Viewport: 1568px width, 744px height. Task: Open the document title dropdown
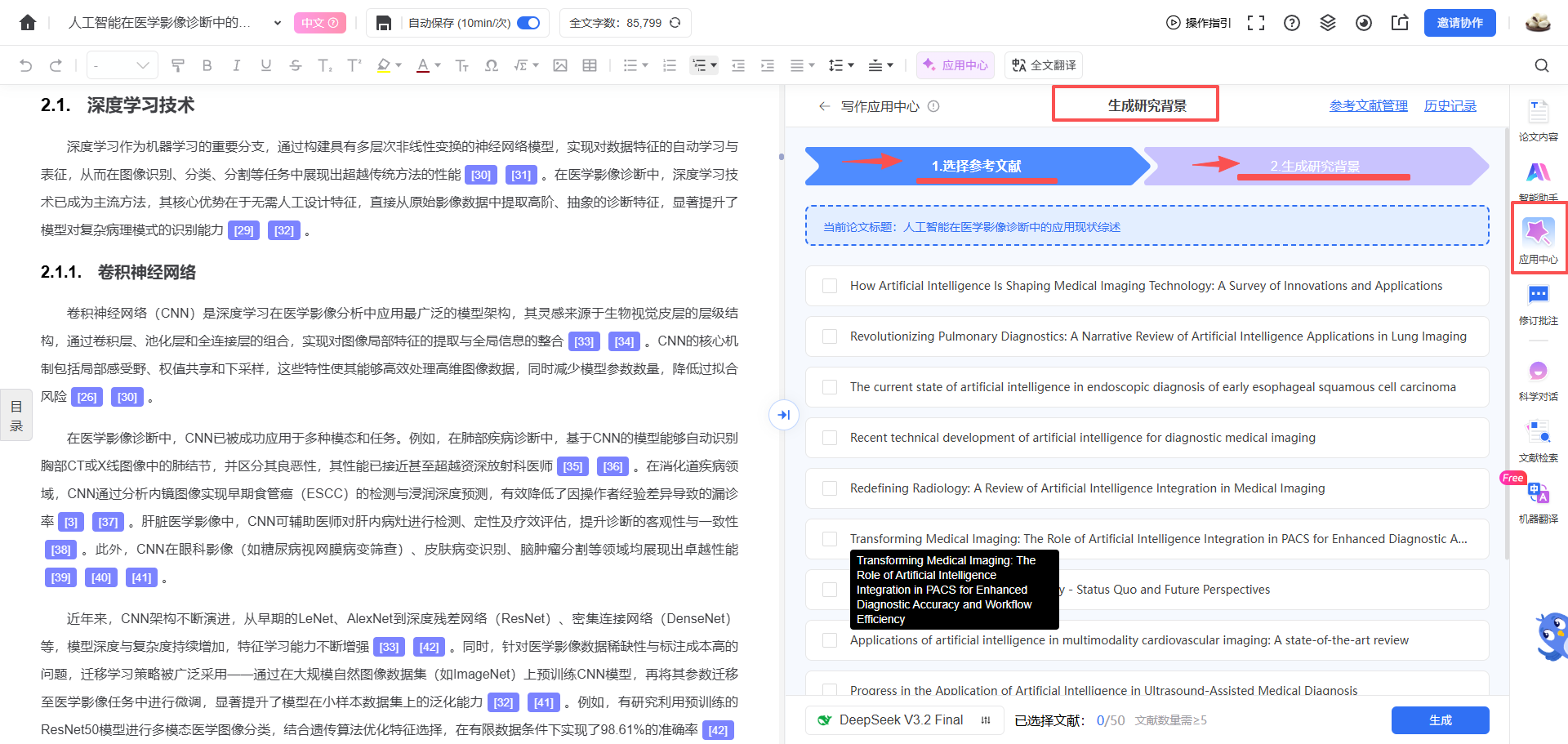tap(278, 23)
